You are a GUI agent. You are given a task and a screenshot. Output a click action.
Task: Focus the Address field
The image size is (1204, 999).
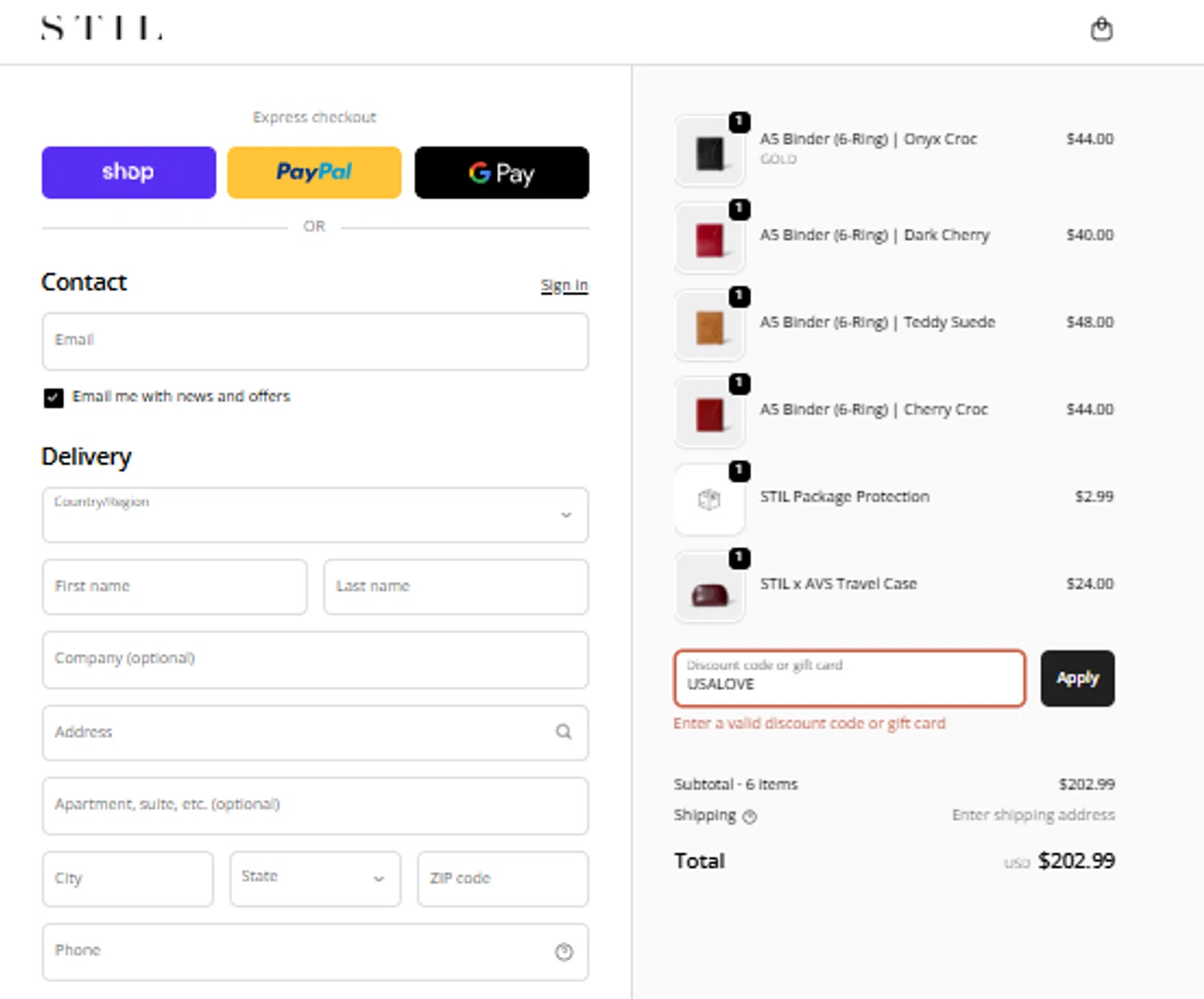coord(315,733)
